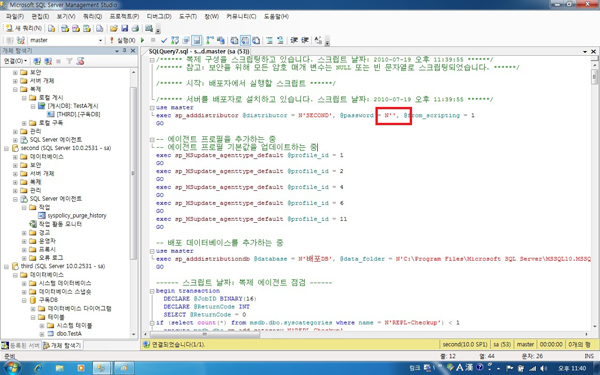Open the File (파일) menu
The height and width of the screenshot is (375, 600).
pyautogui.click(x=15, y=16)
